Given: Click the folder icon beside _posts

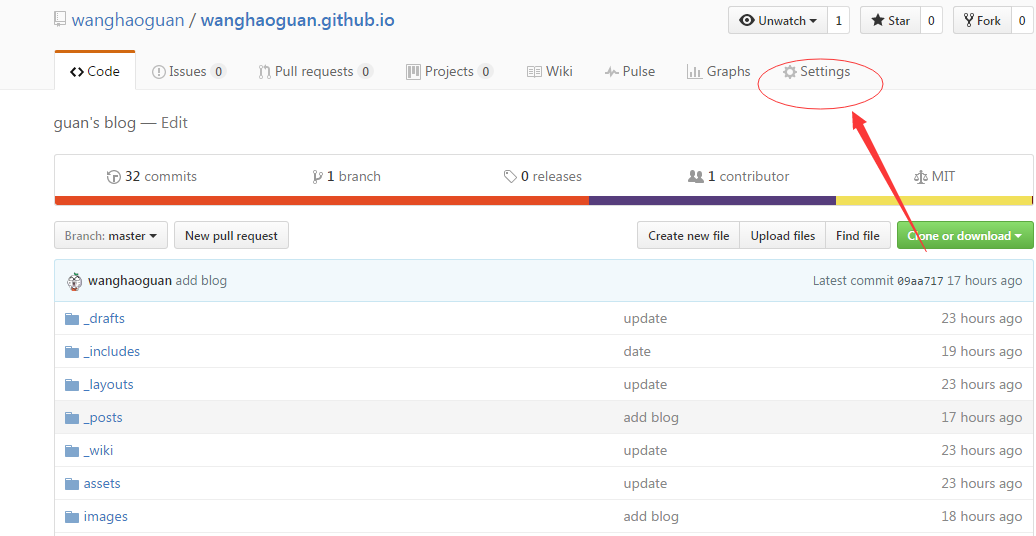Looking at the screenshot, I should (72, 418).
